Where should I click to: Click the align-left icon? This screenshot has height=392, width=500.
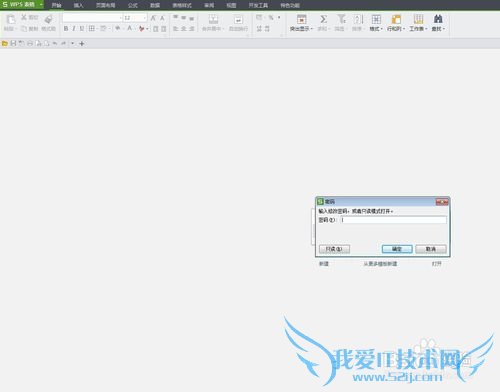click(x=176, y=29)
